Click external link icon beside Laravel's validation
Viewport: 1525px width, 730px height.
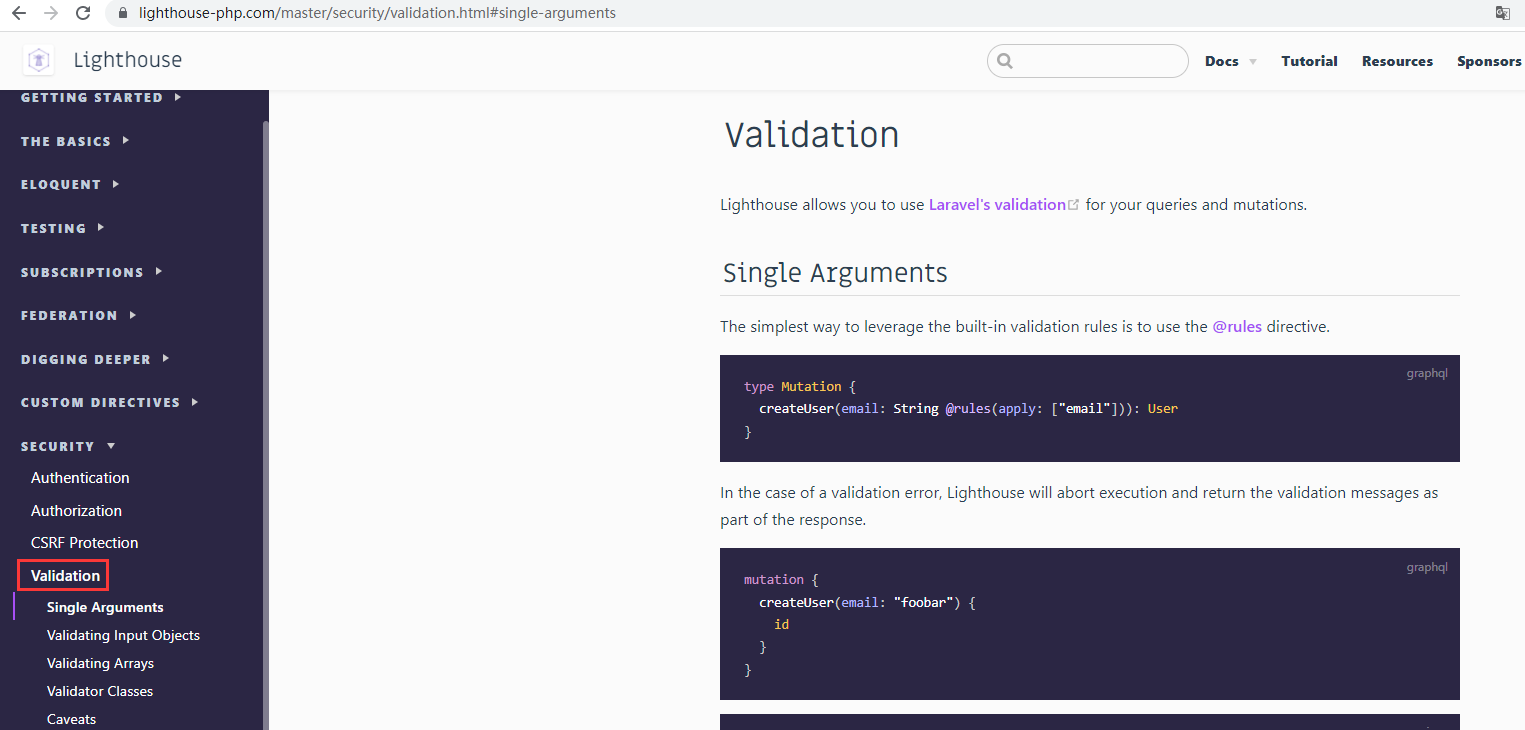click(1074, 205)
